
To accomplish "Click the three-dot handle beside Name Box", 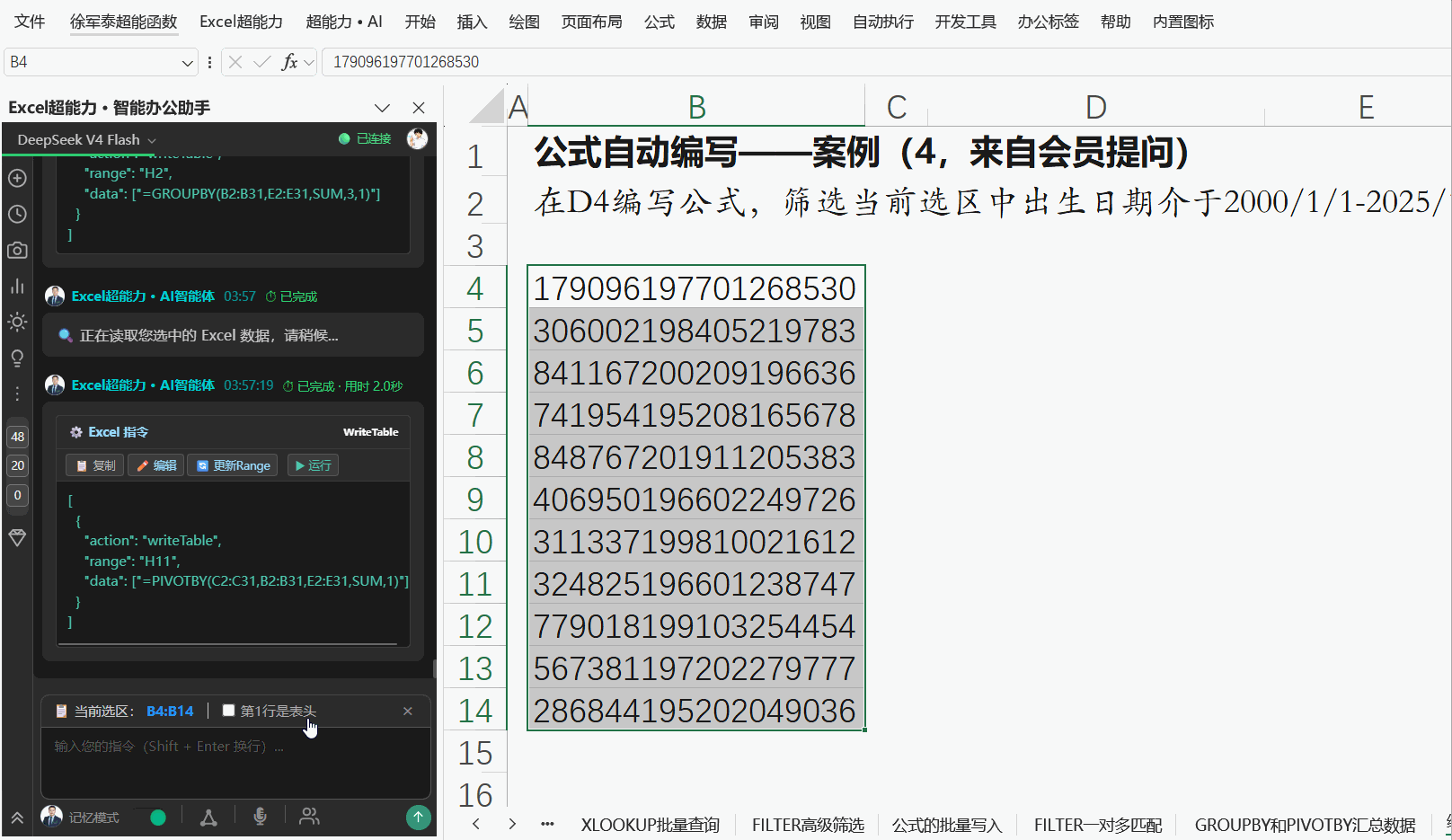I will 209,62.
